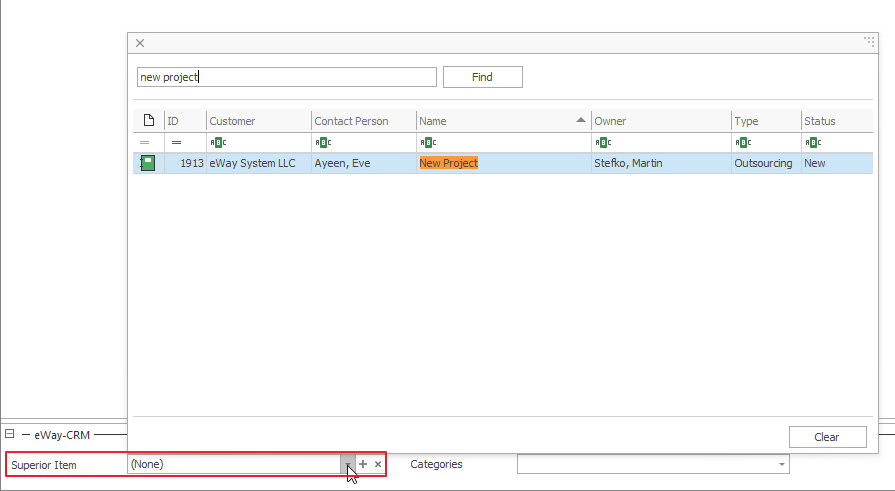Sort by the Name column header
This screenshot has width=895, height=491.
pos(500,121)
